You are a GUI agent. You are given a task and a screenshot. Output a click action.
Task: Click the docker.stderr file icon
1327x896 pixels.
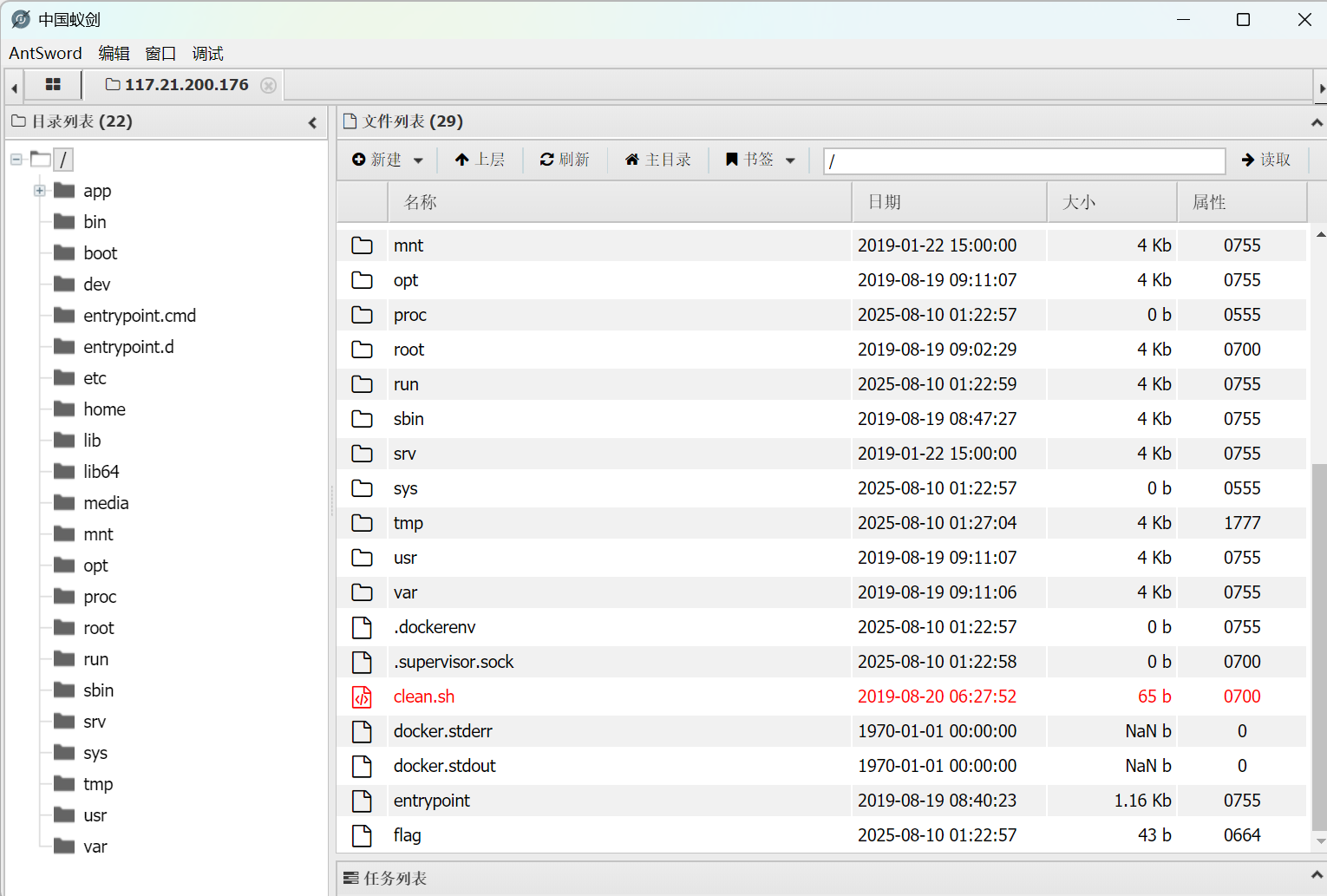coord(362,731)
